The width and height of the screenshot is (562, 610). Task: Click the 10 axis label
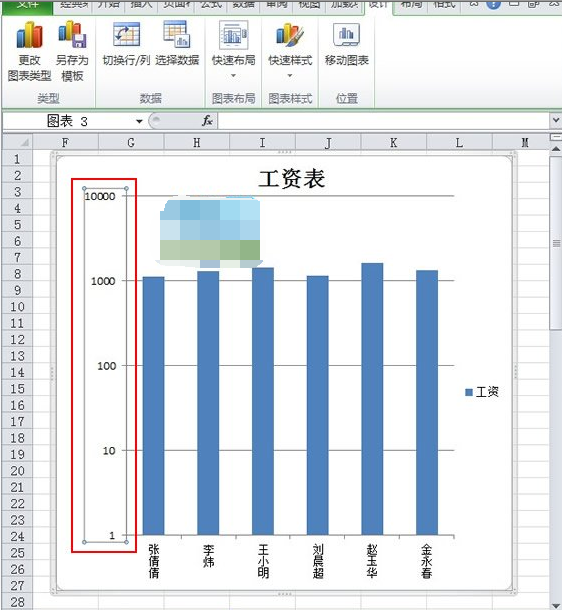(109, 450)
